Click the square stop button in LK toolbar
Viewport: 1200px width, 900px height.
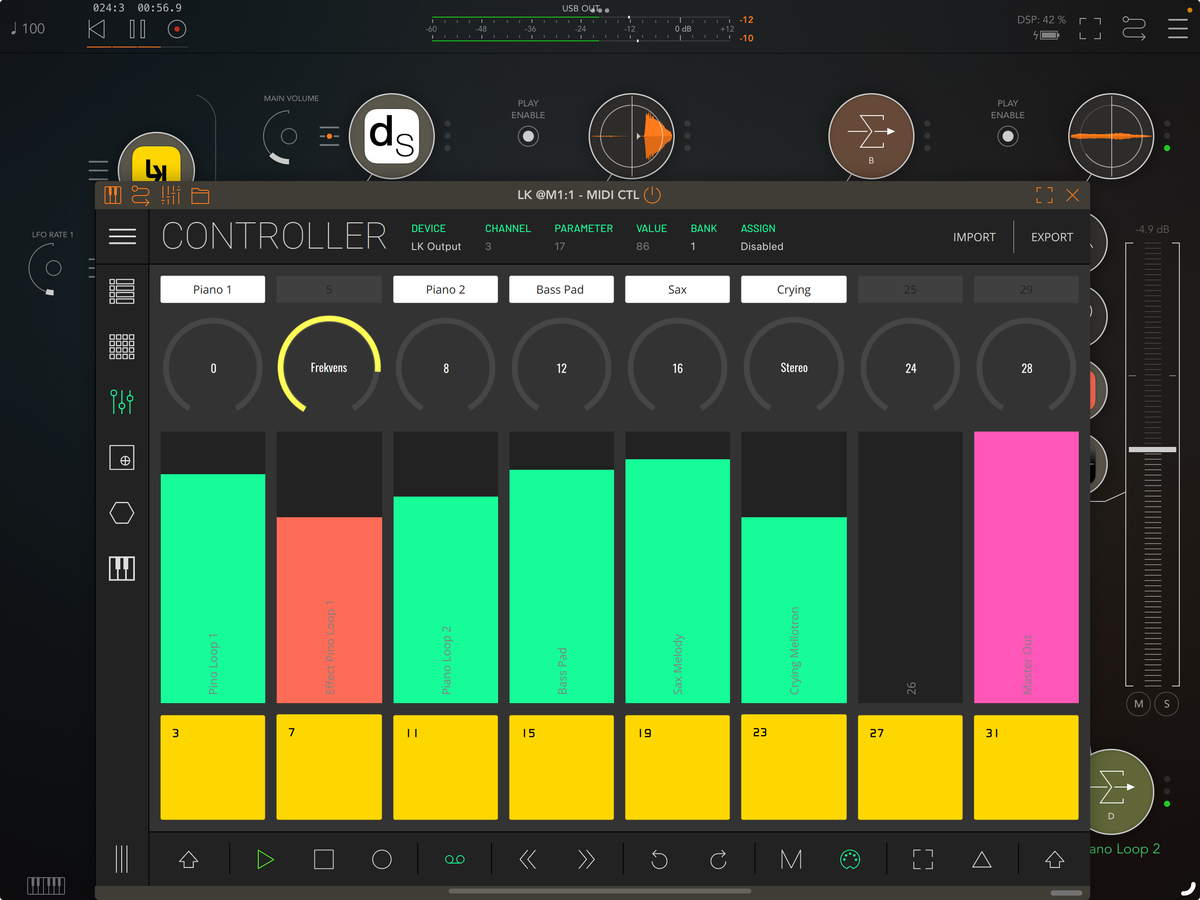point(324,859)
